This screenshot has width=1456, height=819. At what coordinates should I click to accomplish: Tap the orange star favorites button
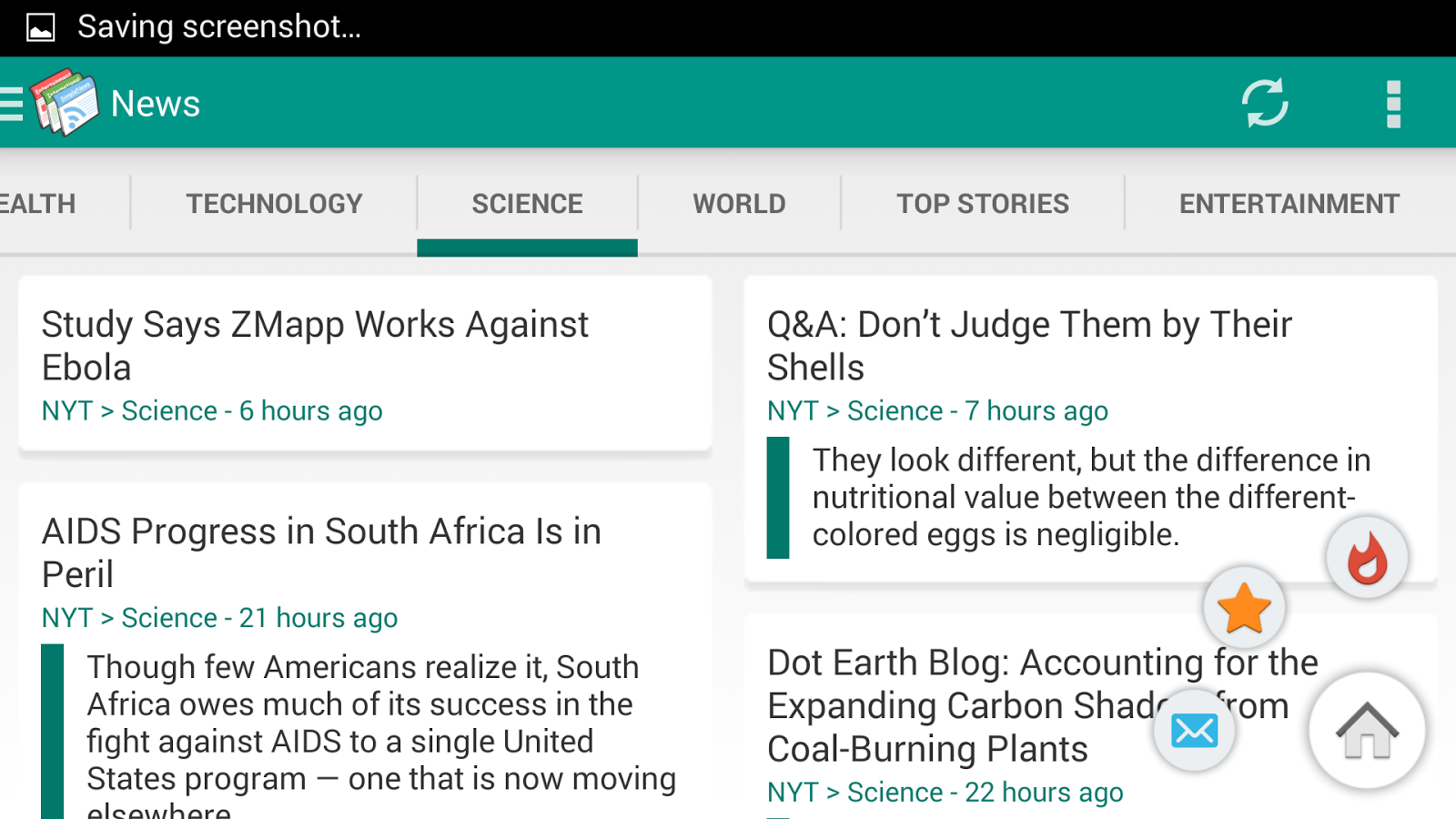pyautogui.click(x=1244, y=608)
